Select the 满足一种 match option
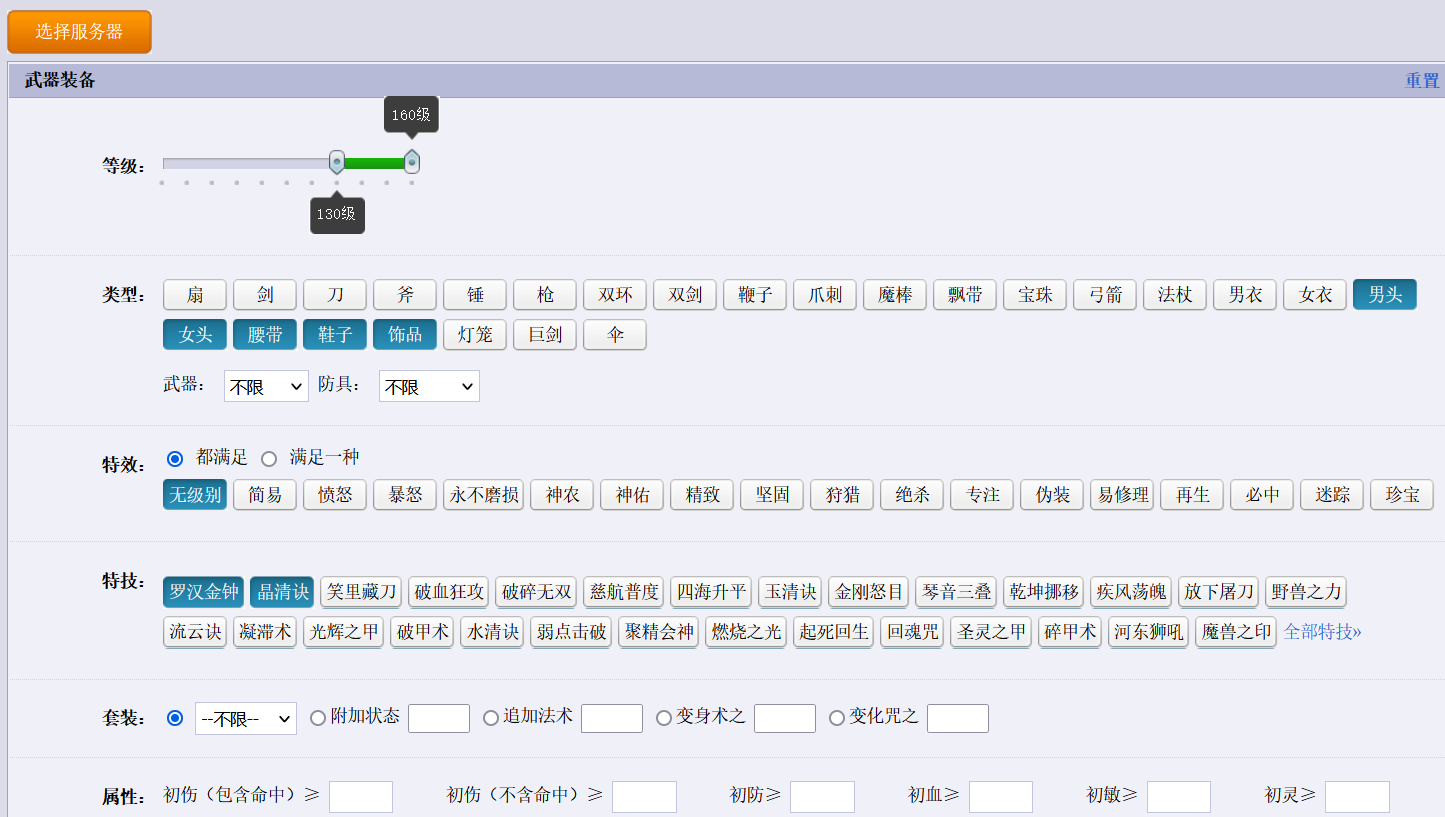Image resolution: width=1445 pixels, height=817 pixels. 268,457
